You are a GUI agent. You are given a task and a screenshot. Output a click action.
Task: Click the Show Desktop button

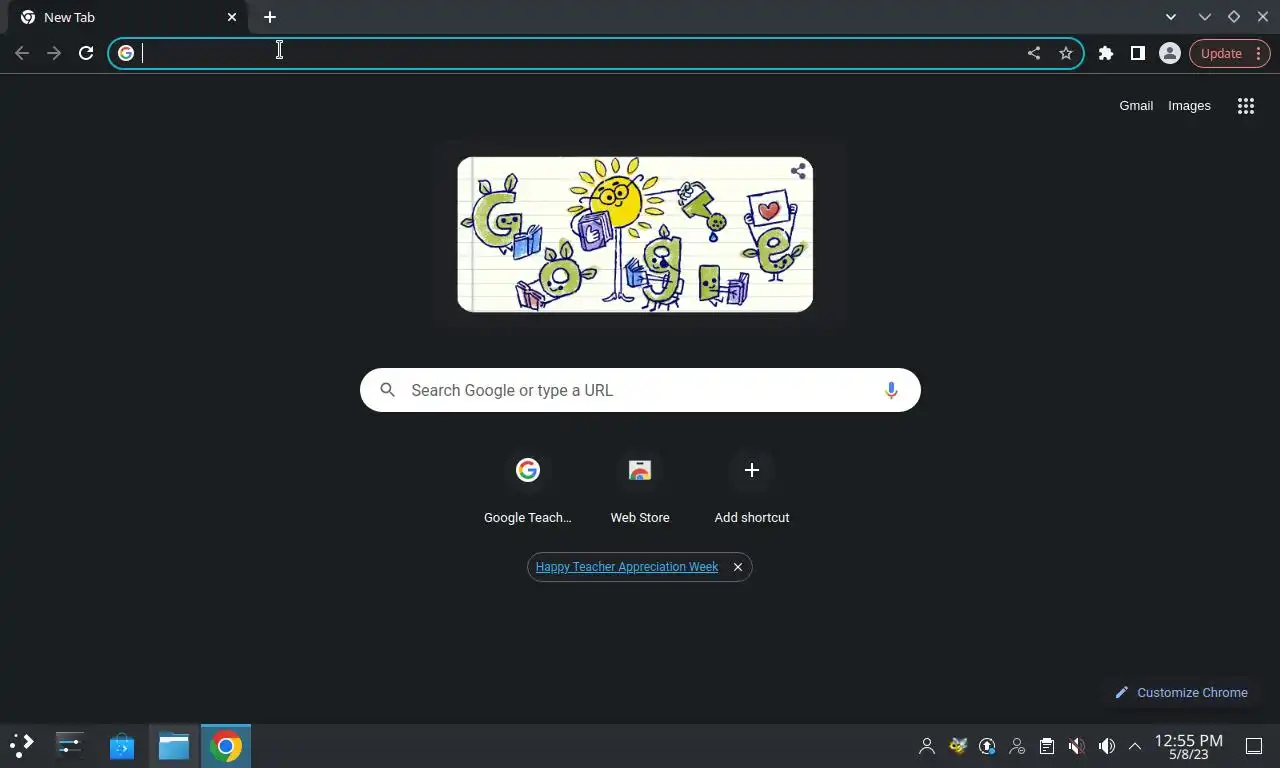(1254, 746)
